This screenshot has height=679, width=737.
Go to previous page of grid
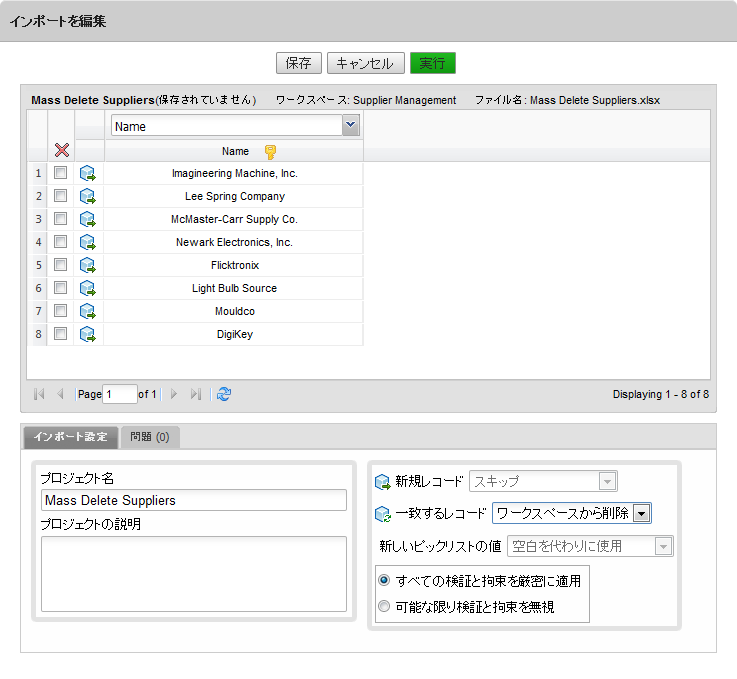click(60, 394)
